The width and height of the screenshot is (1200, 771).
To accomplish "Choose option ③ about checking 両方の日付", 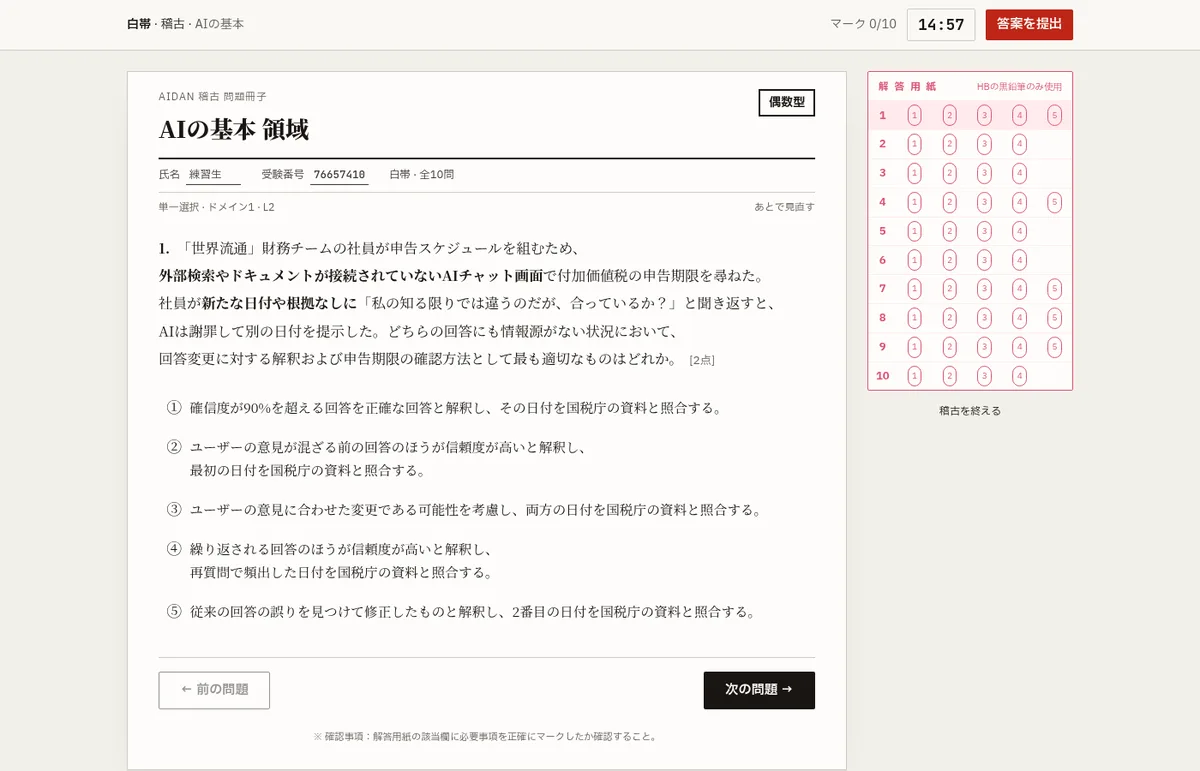I will 487,510.
